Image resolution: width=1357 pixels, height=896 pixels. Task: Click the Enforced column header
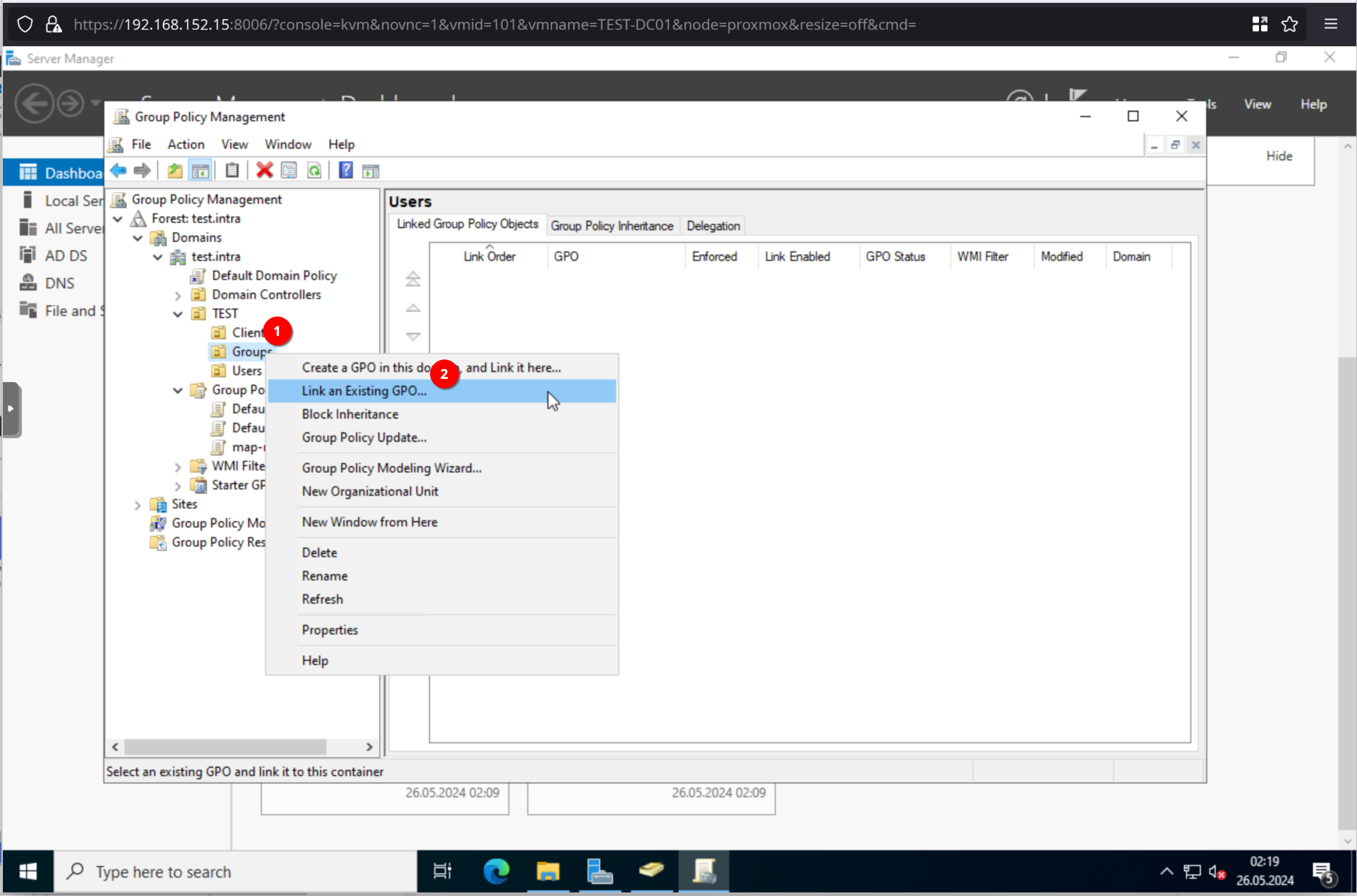click(721, 257)
